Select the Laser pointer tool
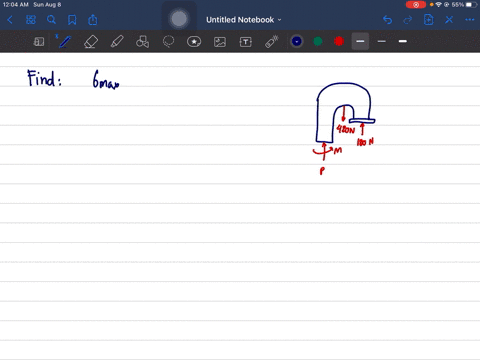 click(272, 42)
